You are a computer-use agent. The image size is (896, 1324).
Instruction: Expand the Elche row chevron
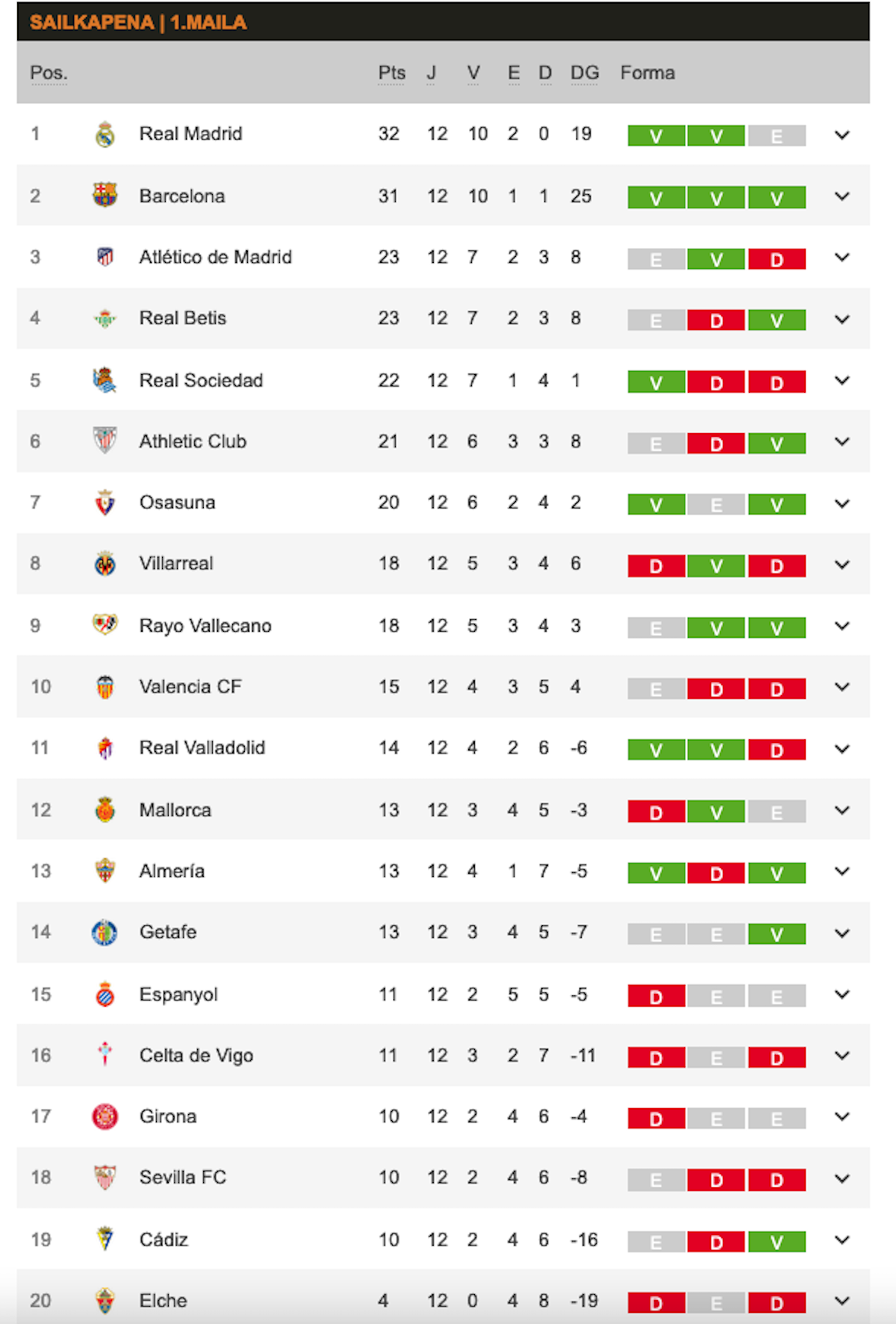coord(842,1301)
